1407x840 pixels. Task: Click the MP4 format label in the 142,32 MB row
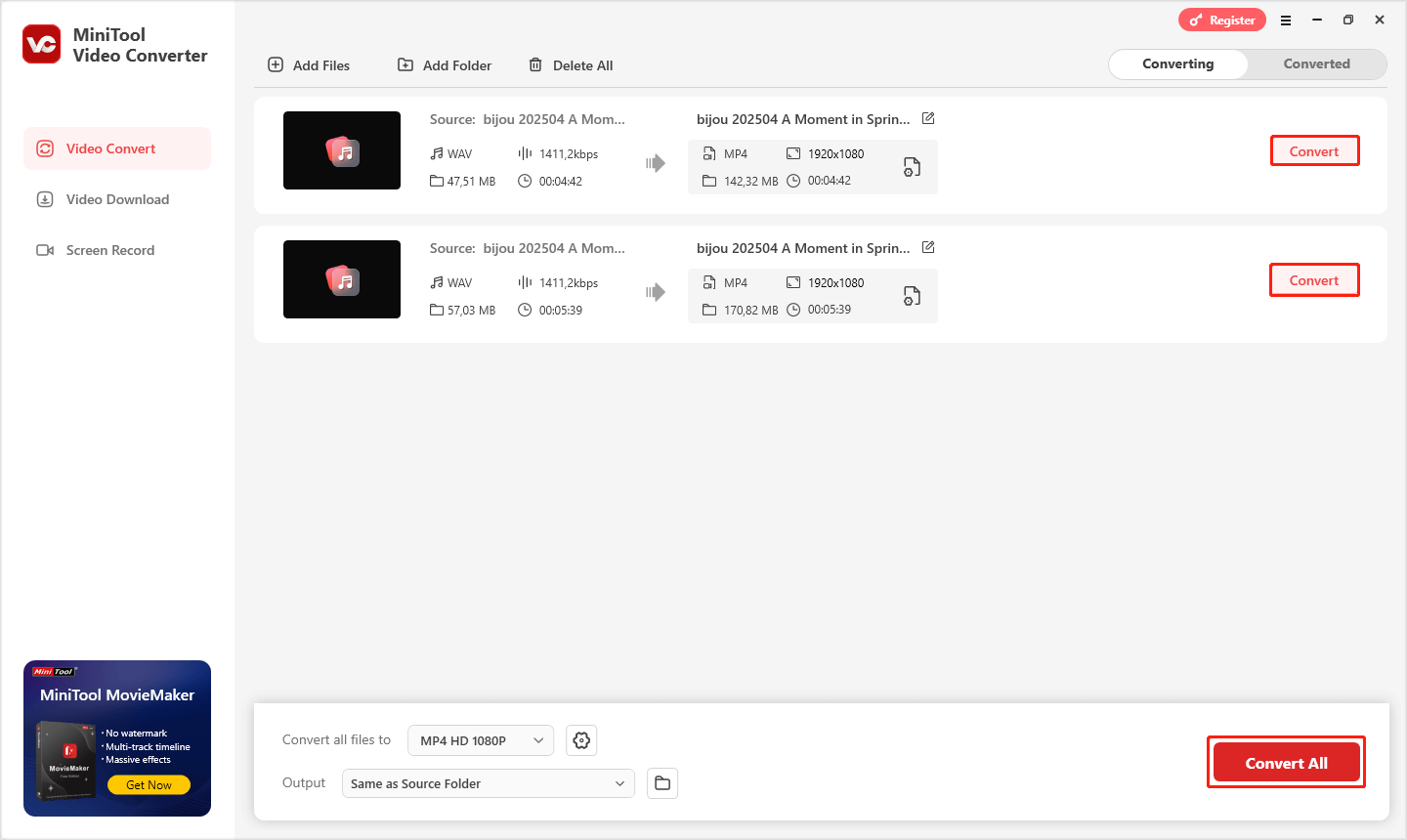click(x=736, y=153)
